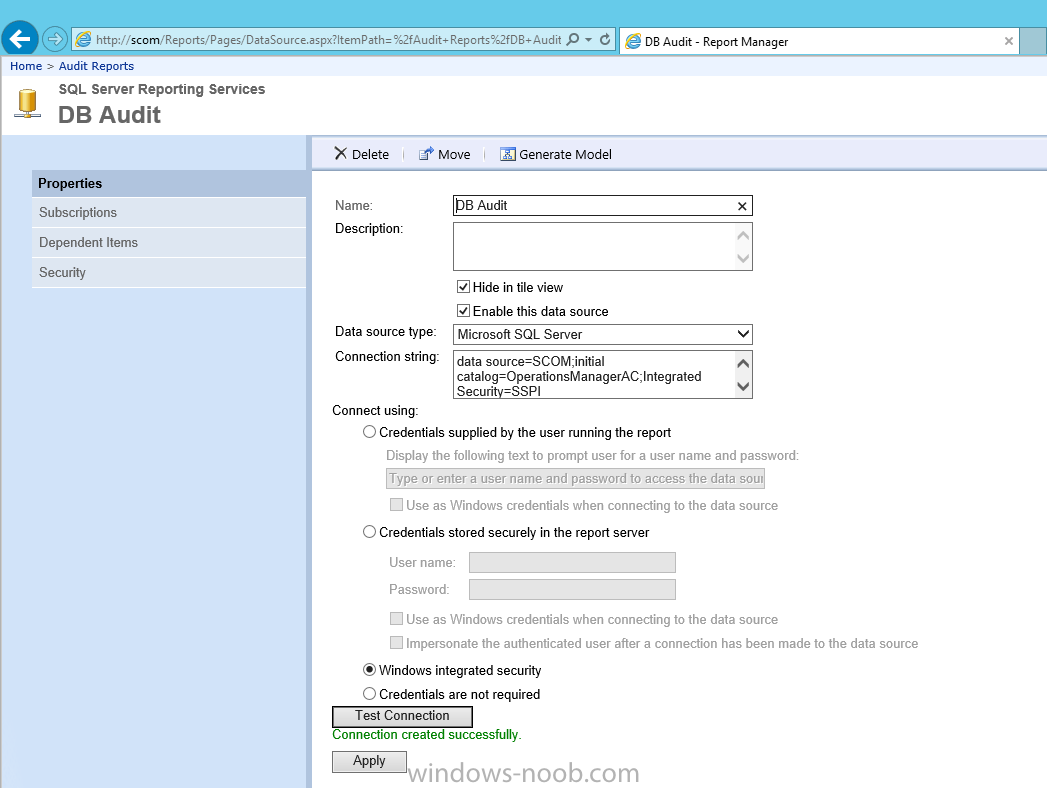Click Connection string scrollbar up arrow

click(x=743, y=363)
